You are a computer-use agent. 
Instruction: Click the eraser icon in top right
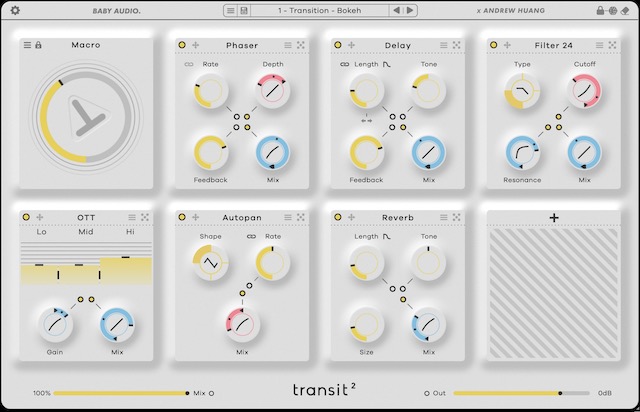point(625,11)
